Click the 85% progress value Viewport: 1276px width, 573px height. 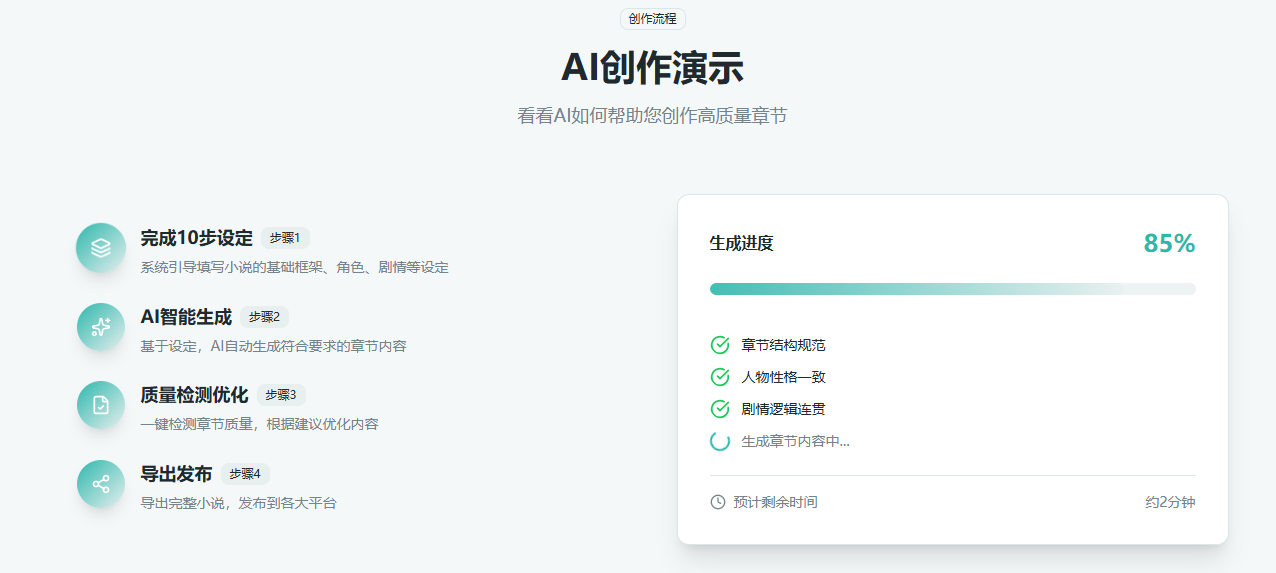(1170, 243)
